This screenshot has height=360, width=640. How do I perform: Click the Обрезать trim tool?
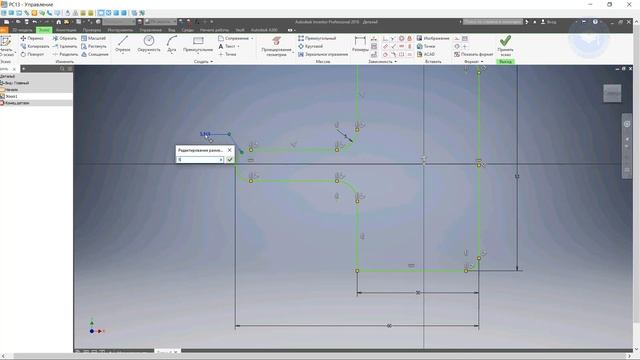click(x=64, y=38)
